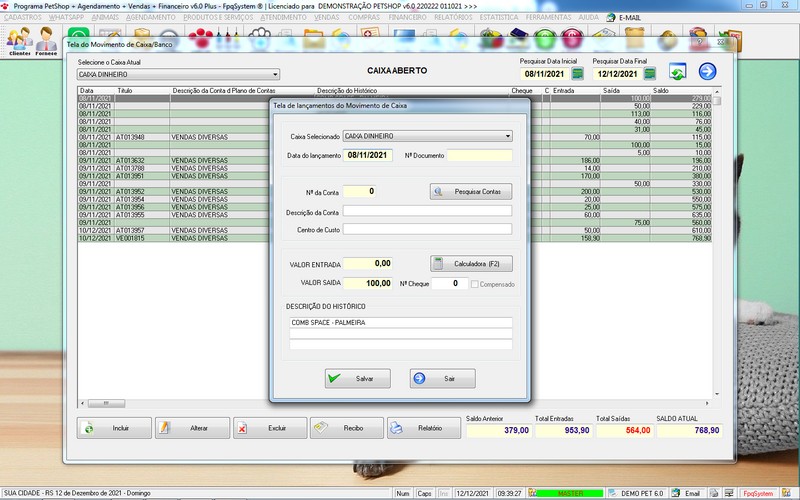Click the Recibo button

[x=347, y=428]
